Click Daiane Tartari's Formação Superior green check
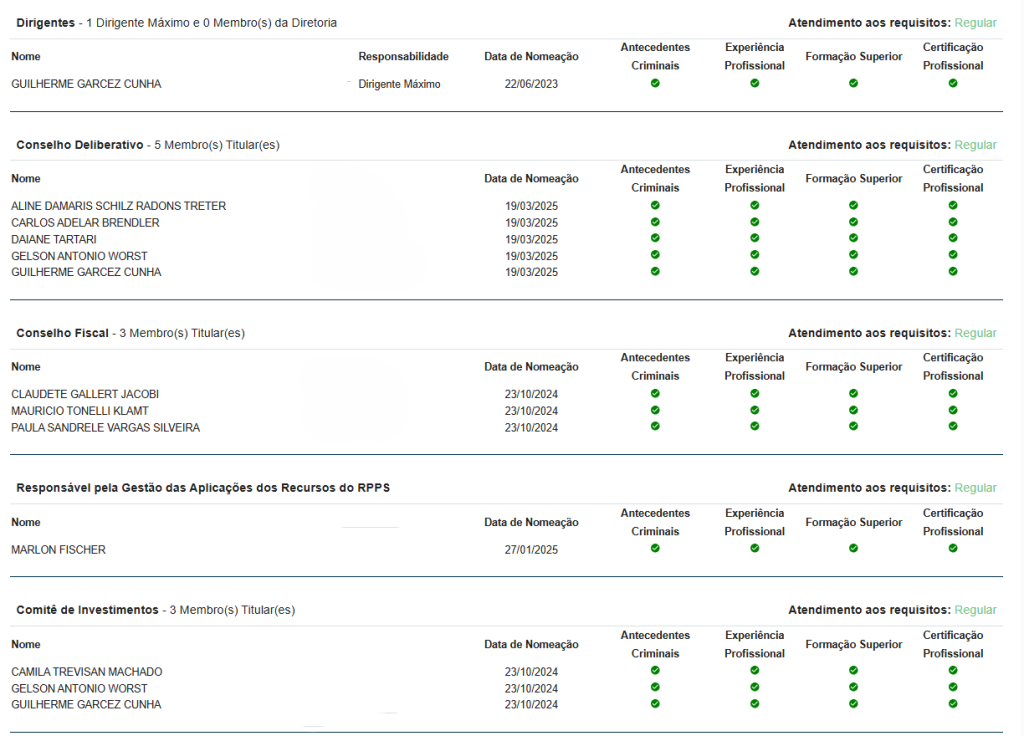Screen dimensions: 1024x736 [x=853, y=238]
